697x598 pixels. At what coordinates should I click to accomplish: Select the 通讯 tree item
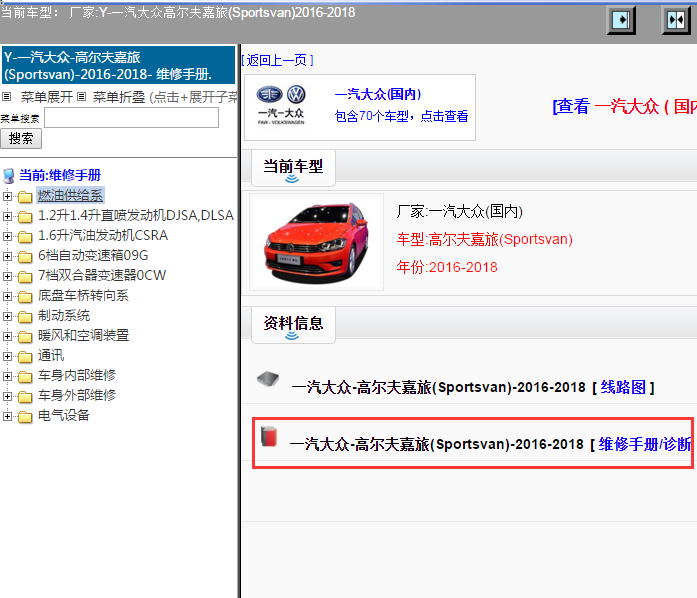[x=51, y=355]
